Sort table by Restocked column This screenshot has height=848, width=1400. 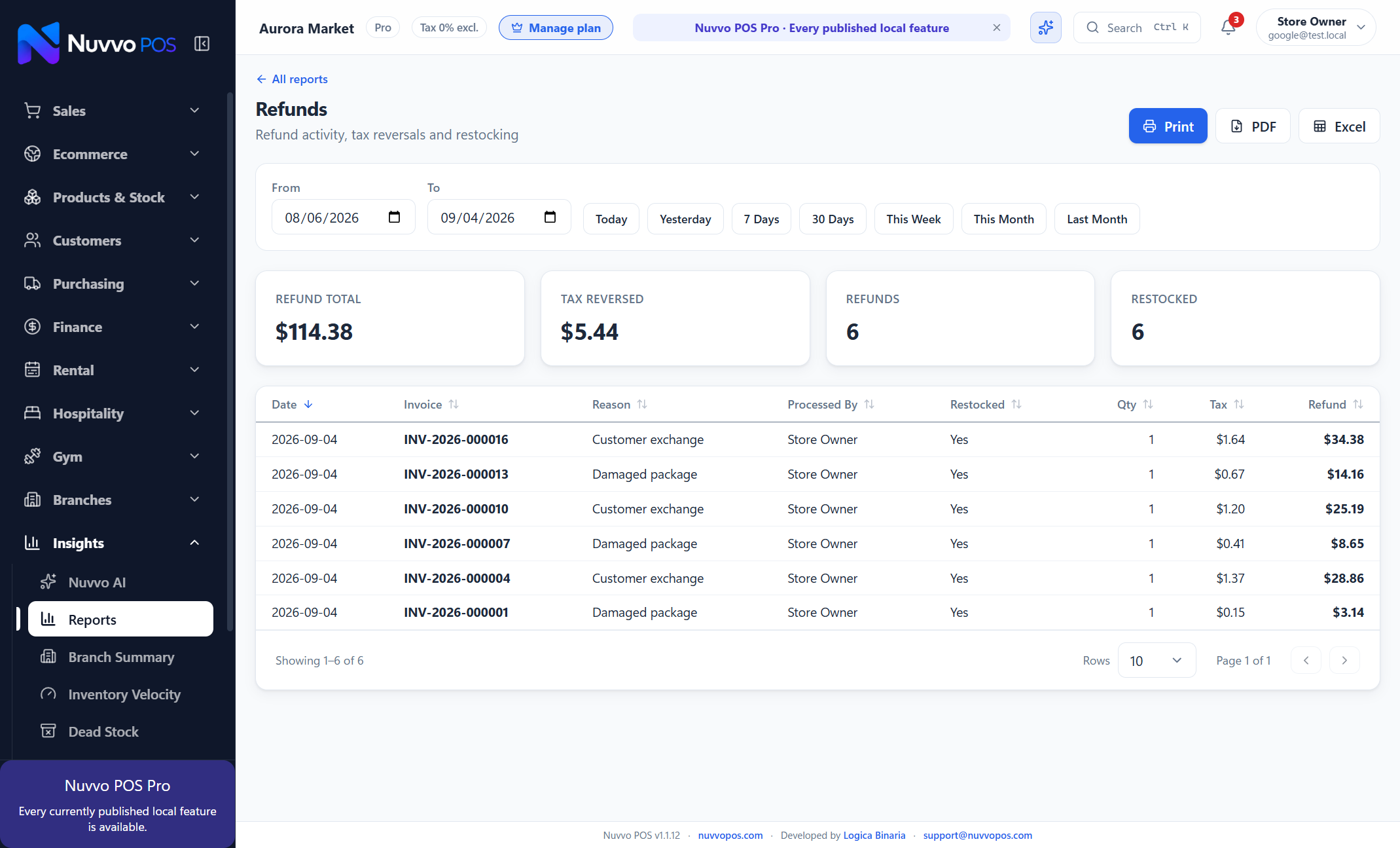(x=1016, y=405)
